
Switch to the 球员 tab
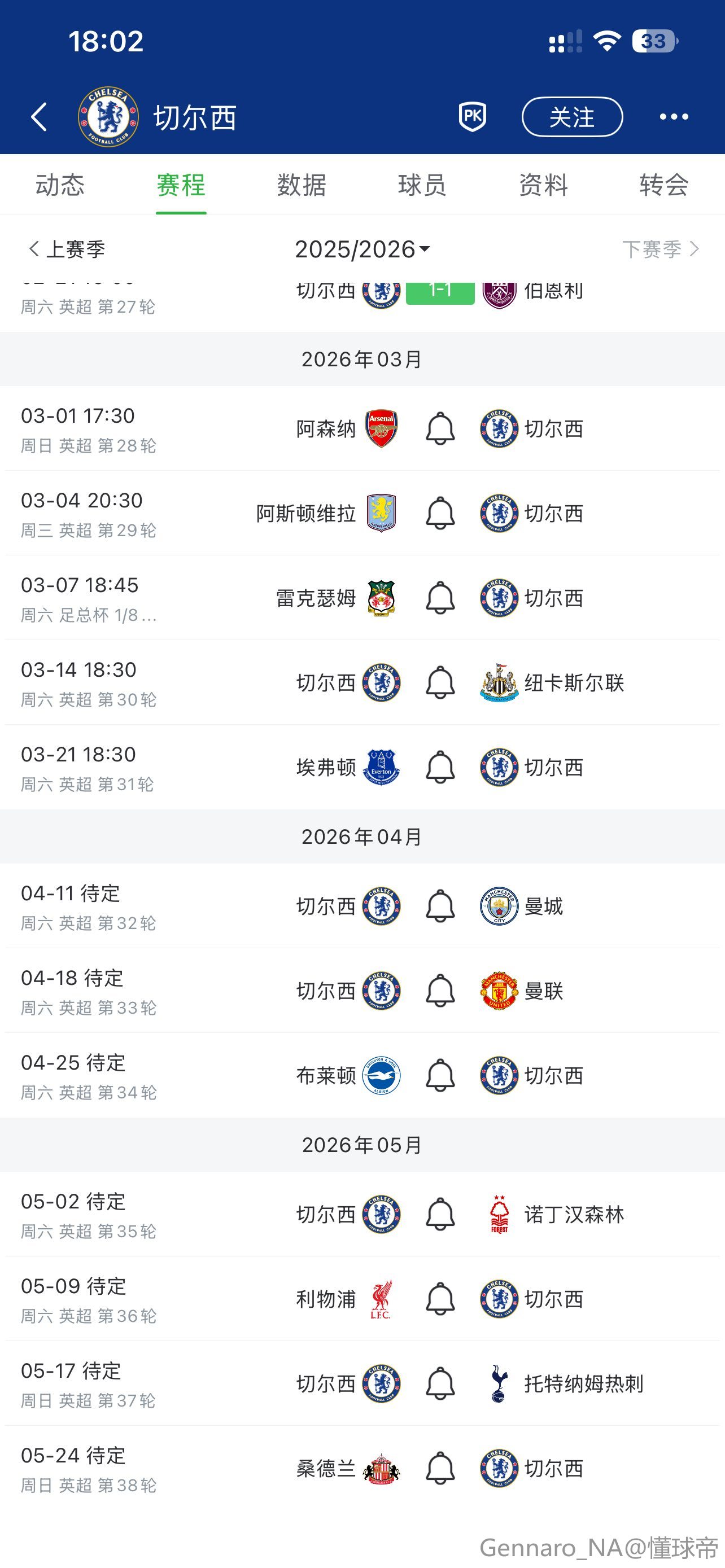coord(422,185)
